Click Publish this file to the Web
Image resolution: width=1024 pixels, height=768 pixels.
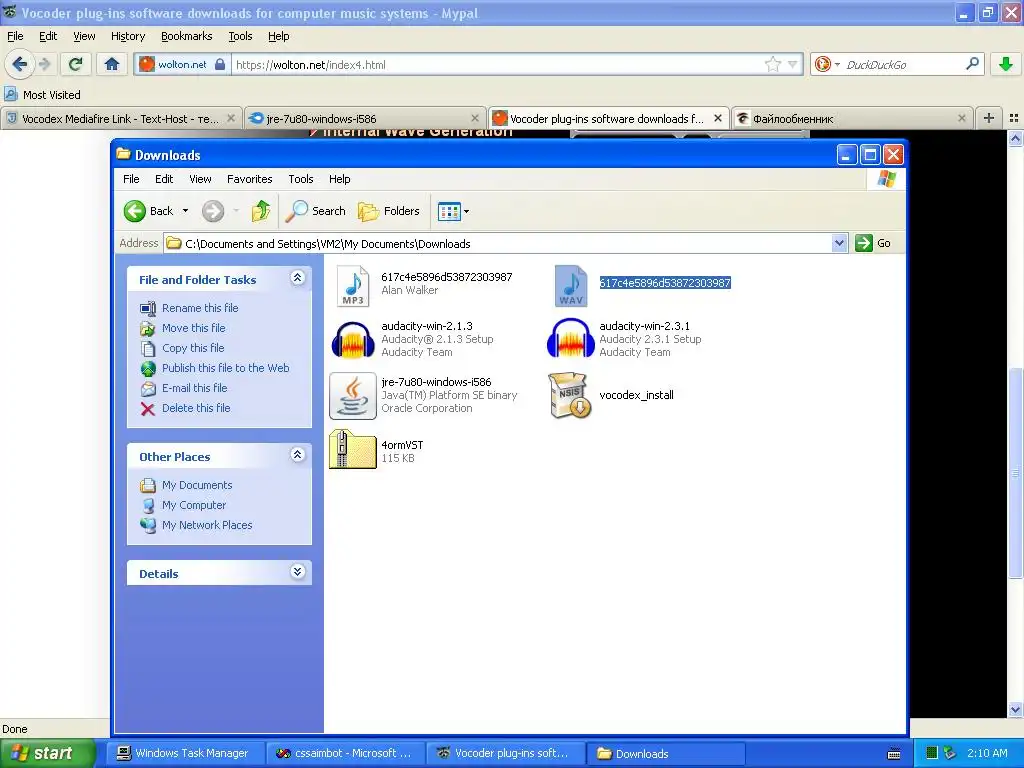coord(225,368)
